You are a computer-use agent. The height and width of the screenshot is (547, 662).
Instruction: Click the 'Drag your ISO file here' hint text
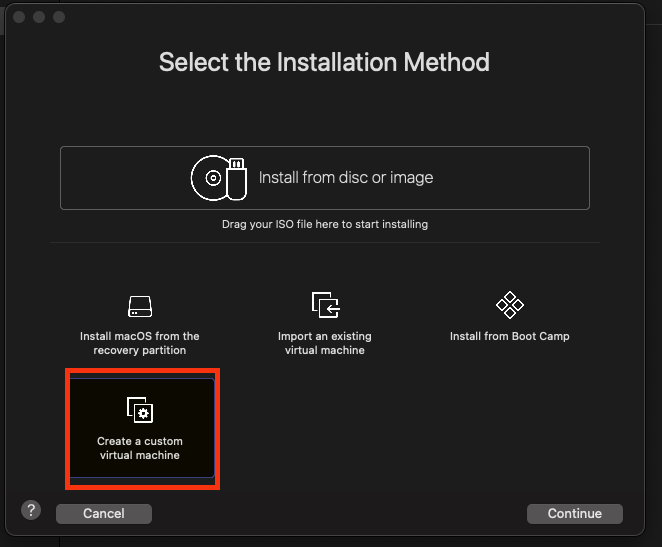(324, 224)
